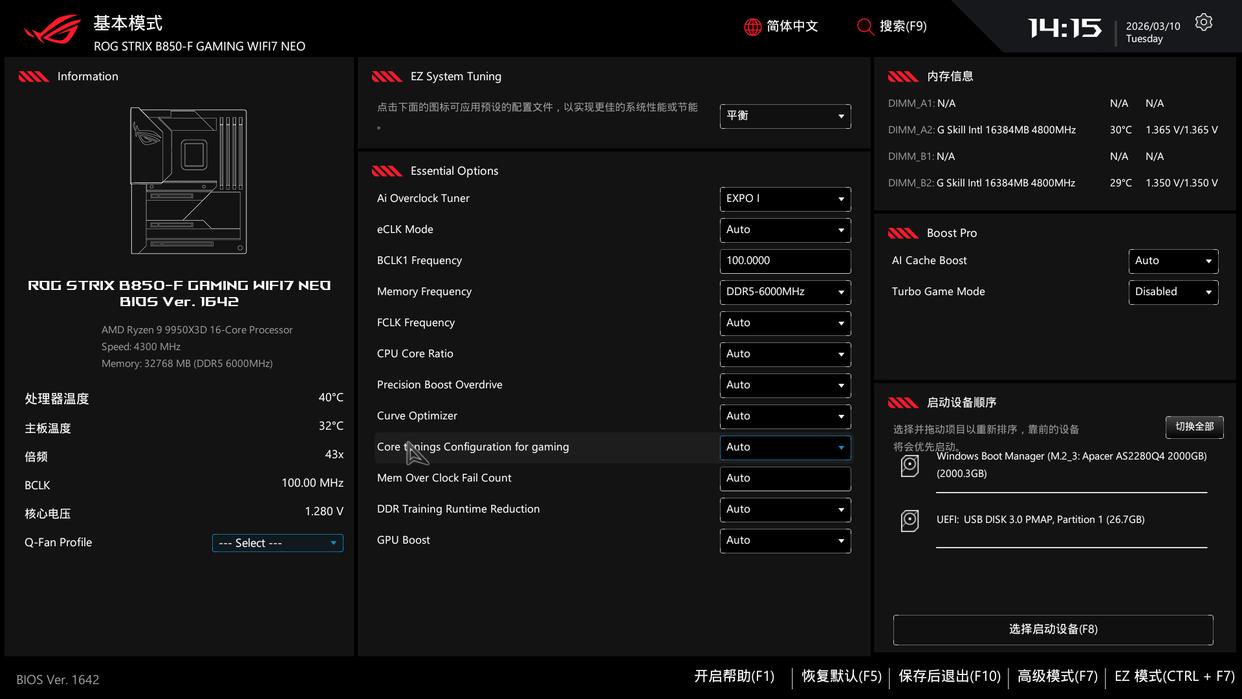
Task: Click EZ 模式(CTRL + F7)
Action: (1174, 677)
